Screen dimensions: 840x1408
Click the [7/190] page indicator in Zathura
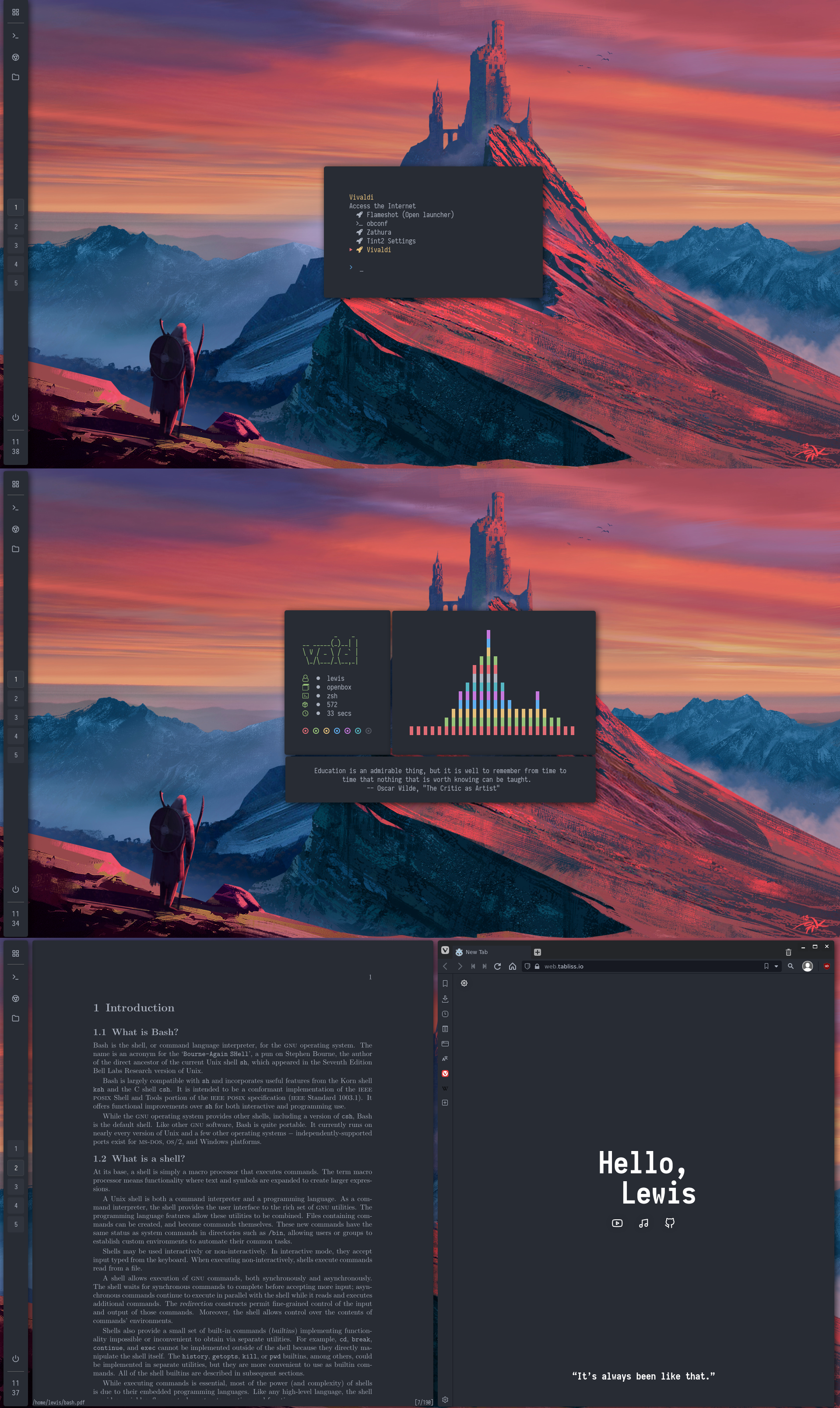423,1402
